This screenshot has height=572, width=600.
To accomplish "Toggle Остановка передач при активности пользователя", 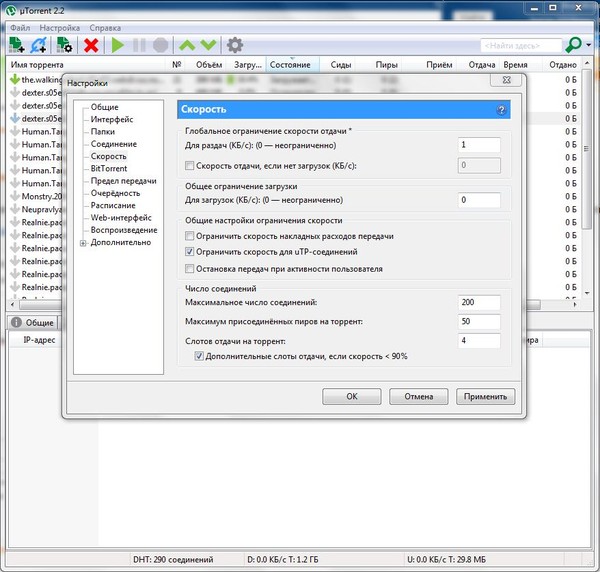I will pos(189,269).
